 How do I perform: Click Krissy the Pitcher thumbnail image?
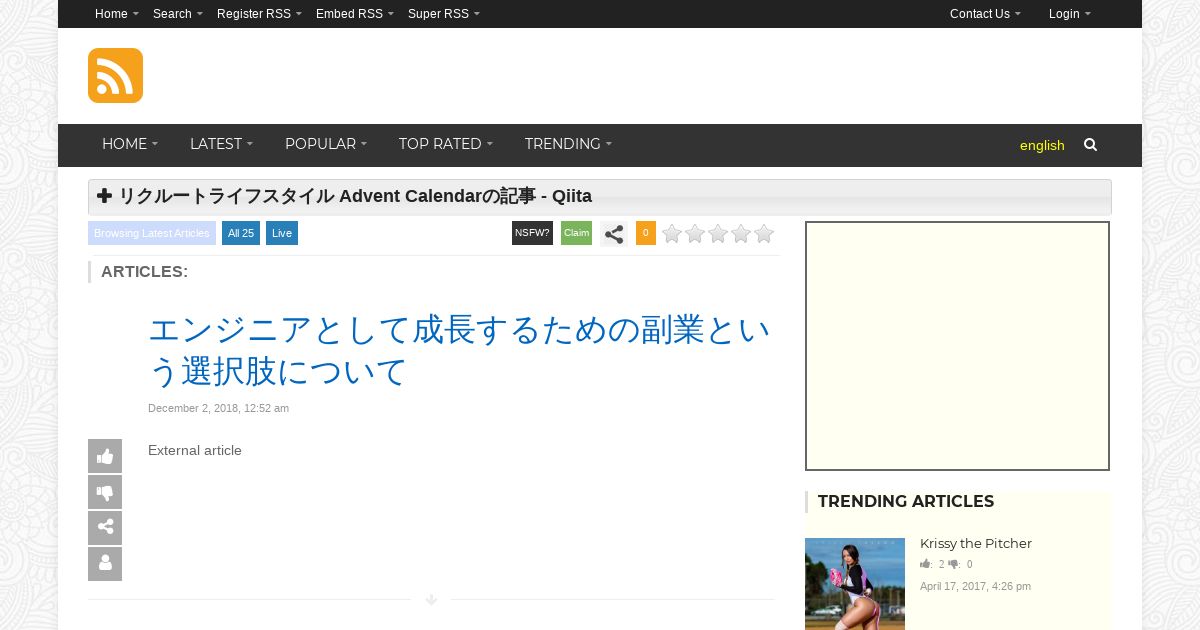coord(855,584)
